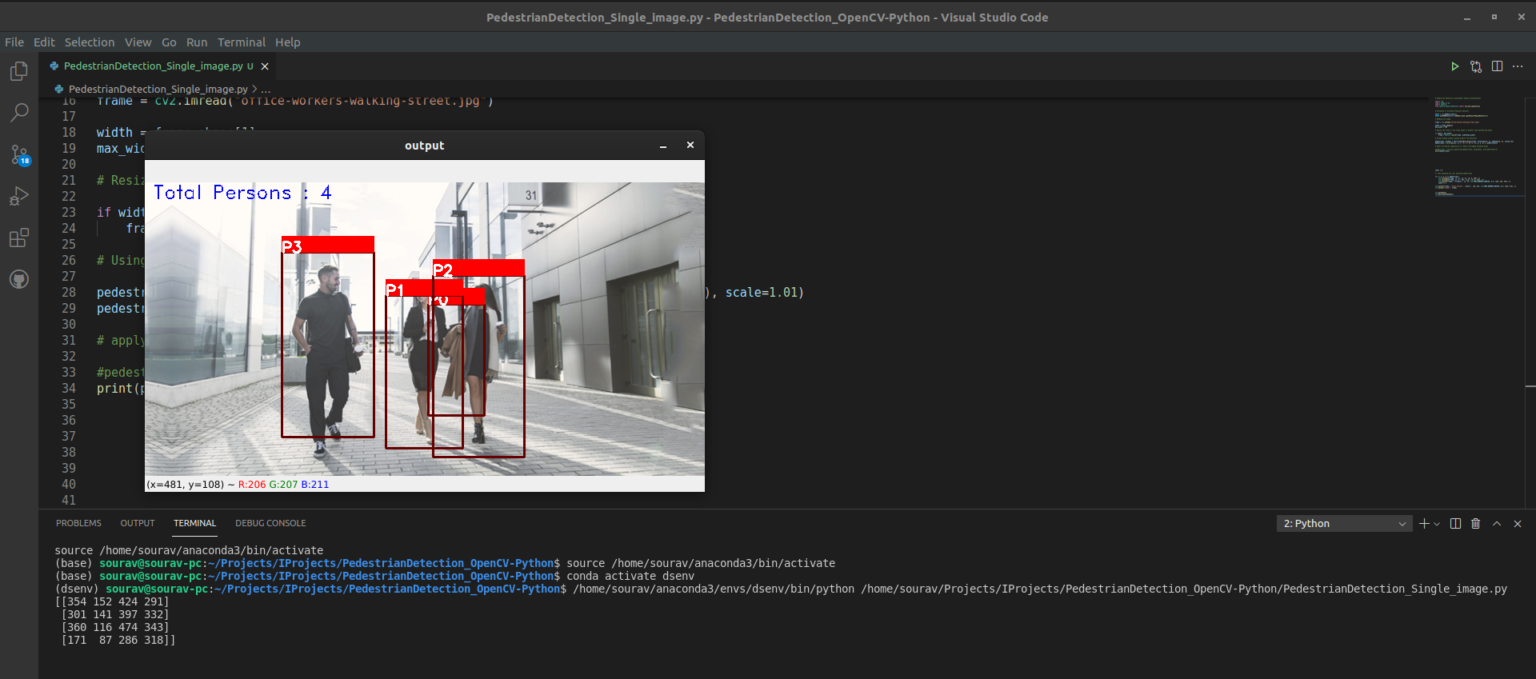Open the GitHub view in activity bar
Image resolution: width=1536 pixels, height=679 pixels.
tap(18, 279)
